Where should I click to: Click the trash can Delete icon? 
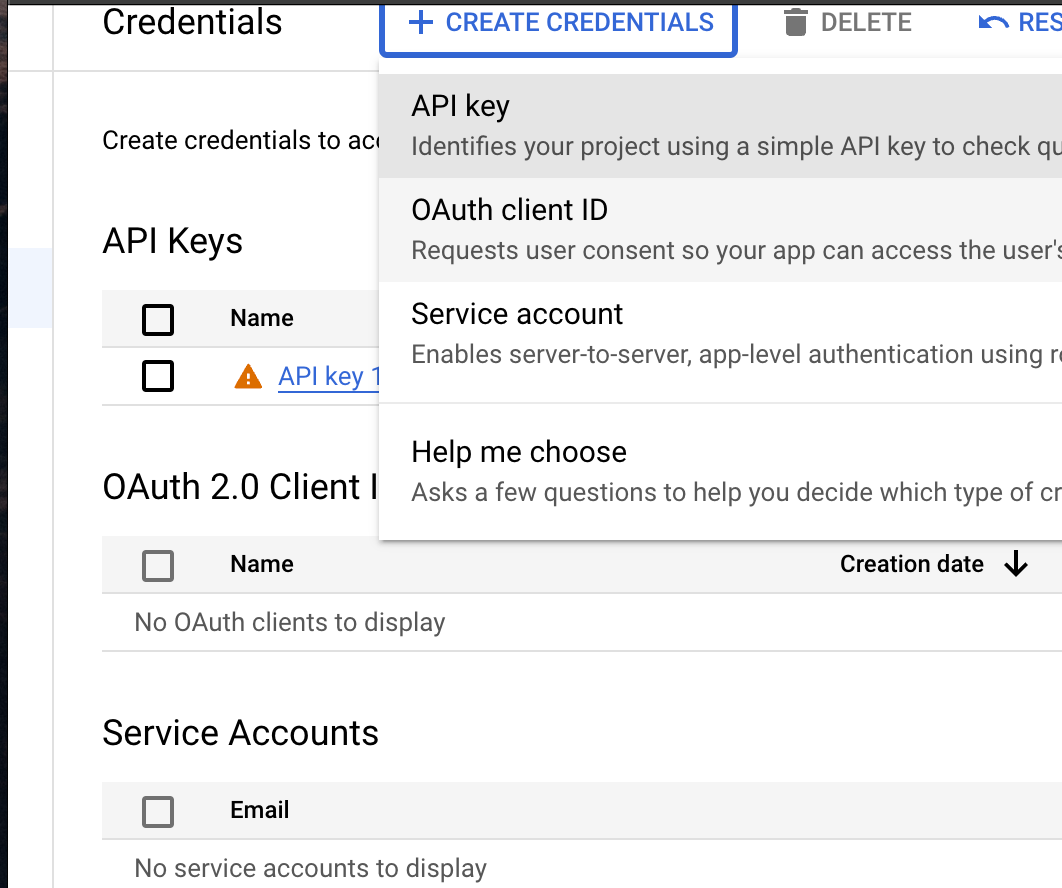point(795,22)
